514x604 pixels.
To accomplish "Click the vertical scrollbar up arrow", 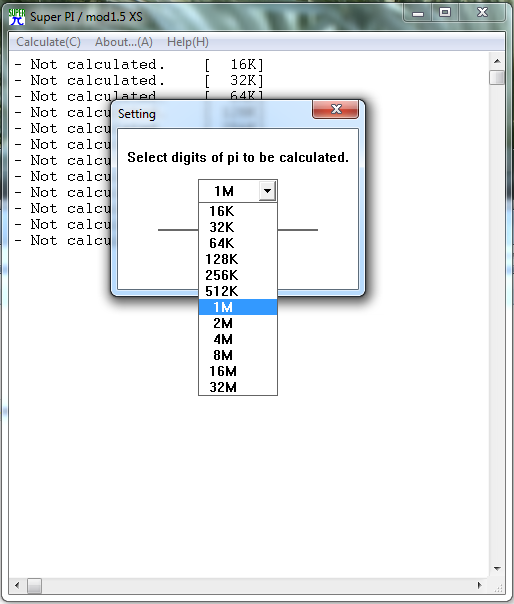I will point(497,61).
